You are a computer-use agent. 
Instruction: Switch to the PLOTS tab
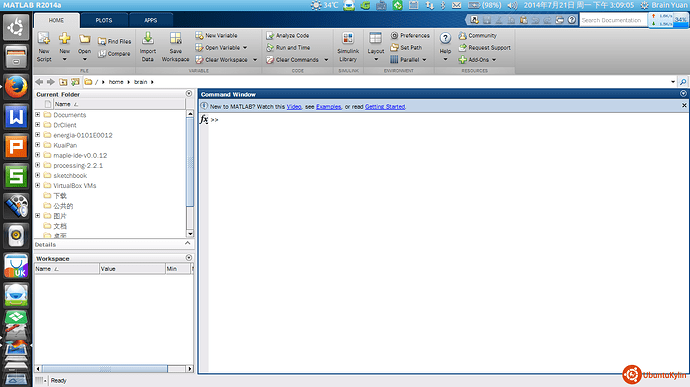click(x=104, y=20)
